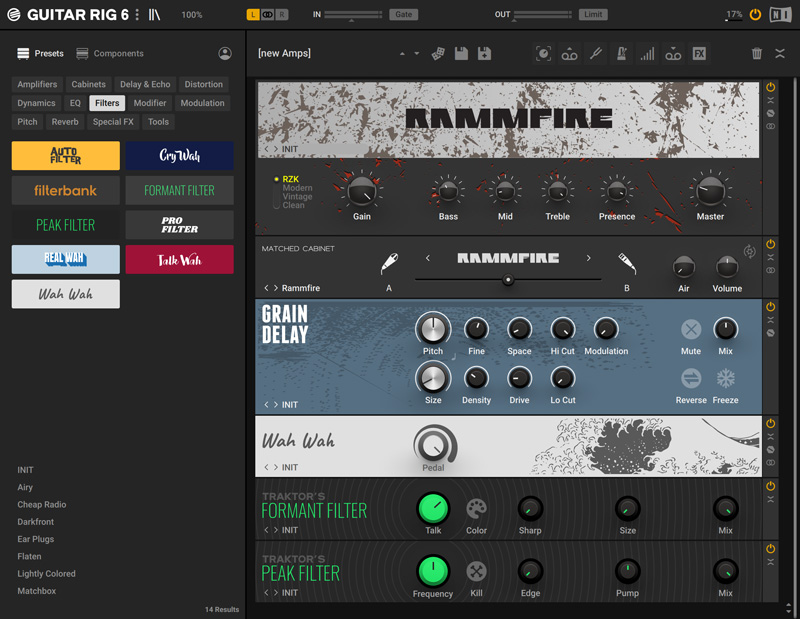Image resolution: width=800 pixels, height=619 pixels.
Task: Click the stereo link icon on Matched Cabinet
Action: 770,270
